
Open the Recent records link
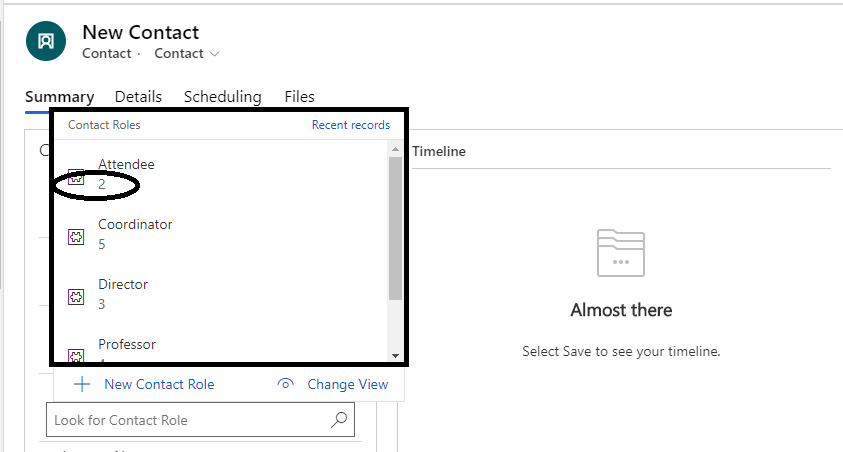(x=350, y=125)
